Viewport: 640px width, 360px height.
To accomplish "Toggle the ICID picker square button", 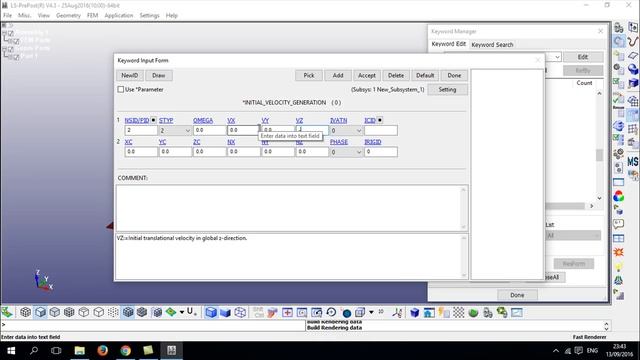I will pos(380,120).
